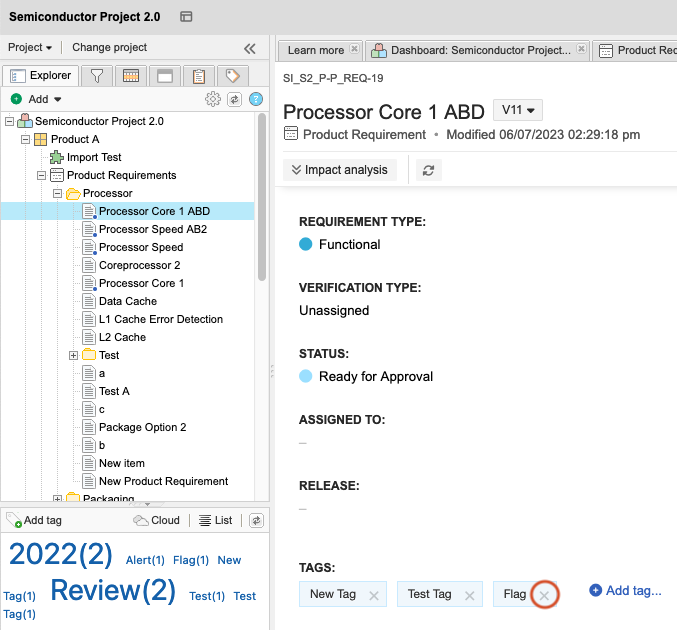This screenshot has width=677, height=630.
Task: Switch to the Learn more tab
Action: [x=316, y=50]
